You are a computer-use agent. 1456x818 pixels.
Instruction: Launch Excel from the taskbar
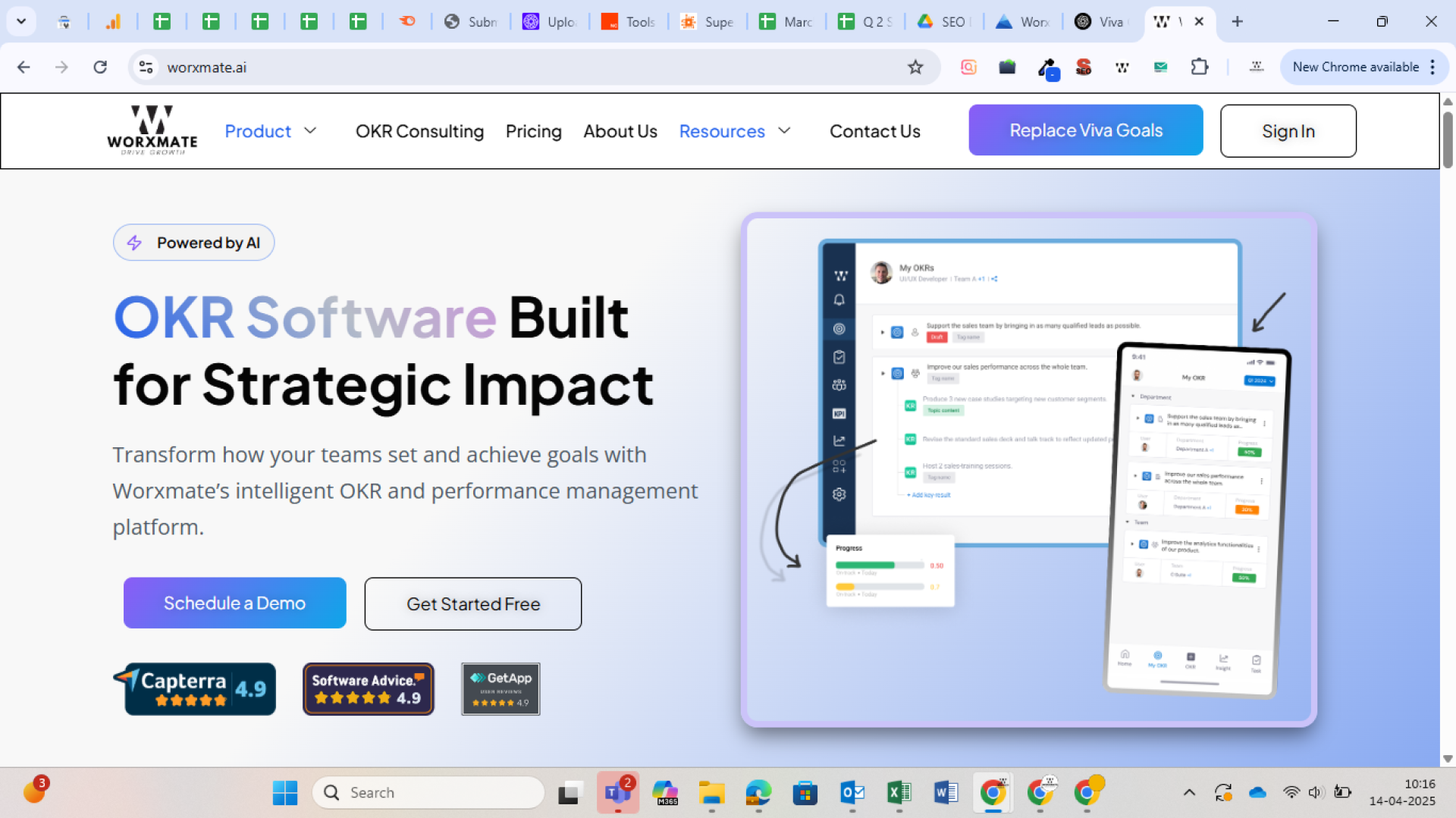coord(899,792)
